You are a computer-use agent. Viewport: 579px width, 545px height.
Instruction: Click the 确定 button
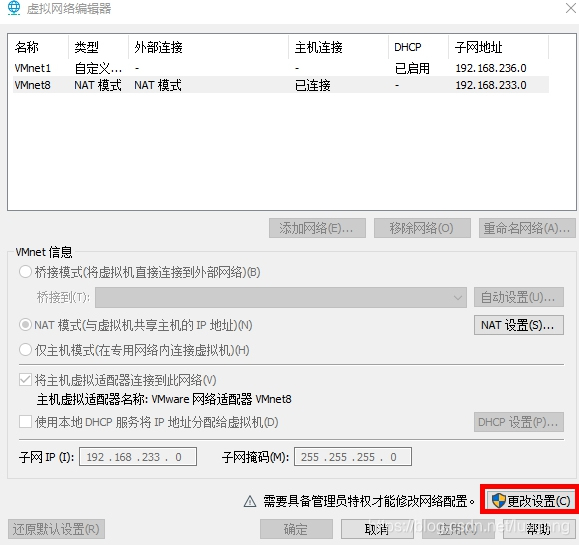pyautogui.click(x=296, y=529)
